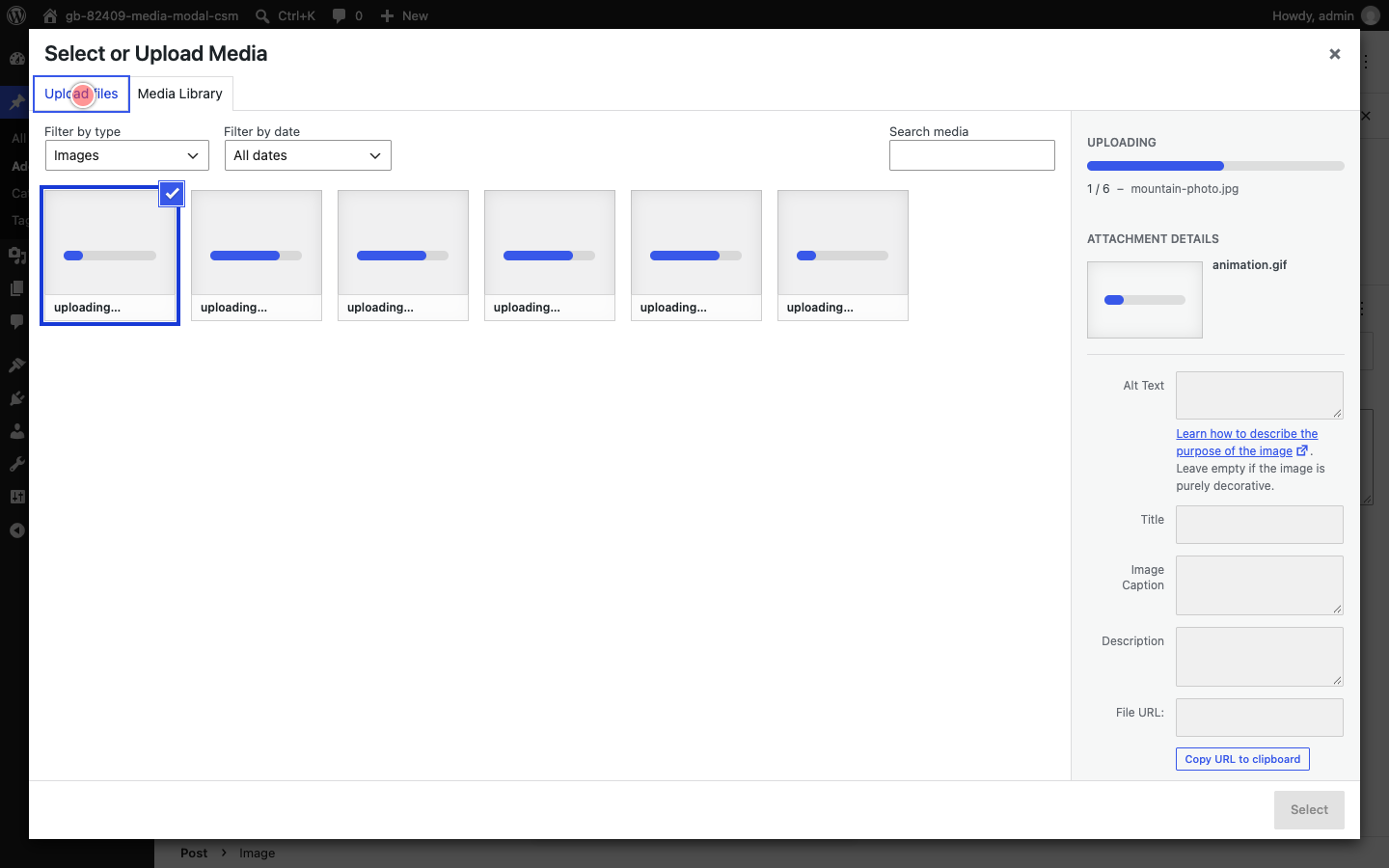Viewport: 1389px width, 868px height.
Task: Open the admin user avatar menu
Action: pos(1371,15)
